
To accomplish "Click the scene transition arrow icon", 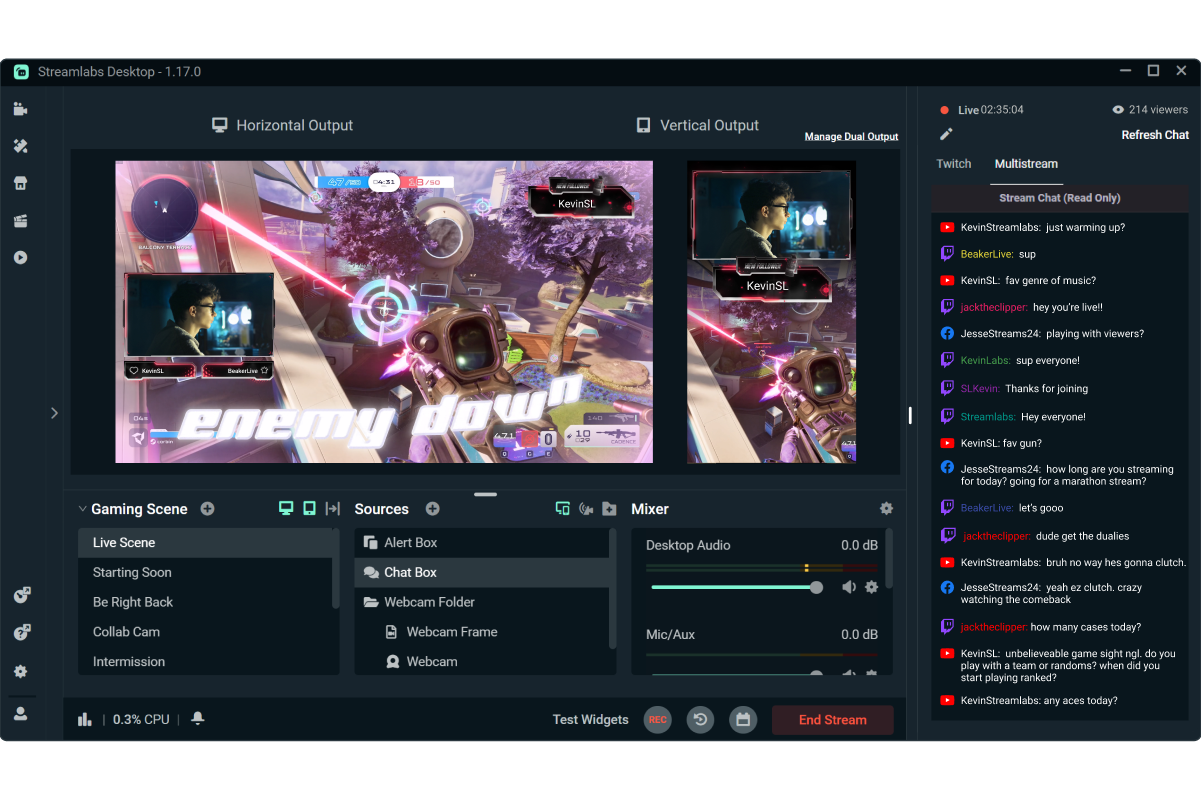I will tap(333, 509).
